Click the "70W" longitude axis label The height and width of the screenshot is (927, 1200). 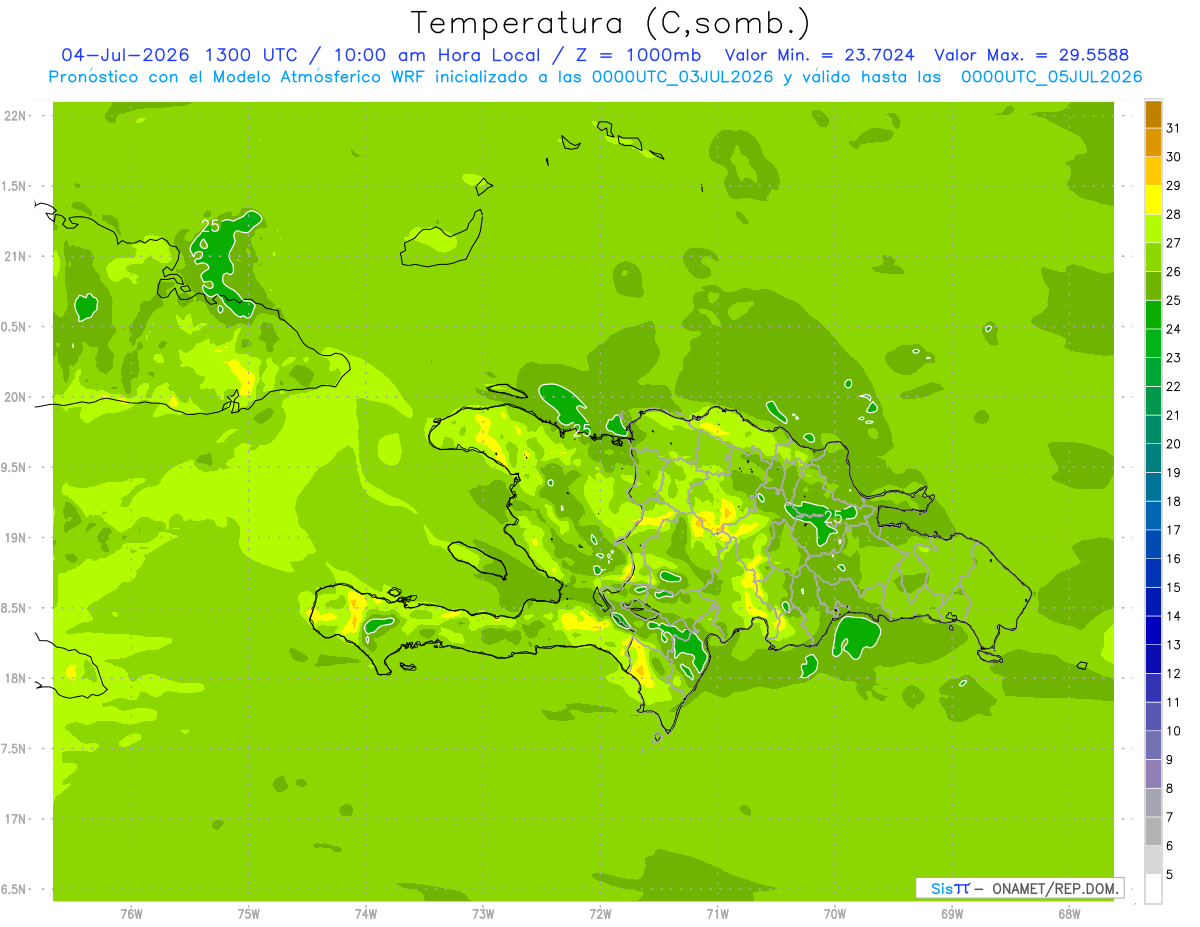[x=835, y=914]
